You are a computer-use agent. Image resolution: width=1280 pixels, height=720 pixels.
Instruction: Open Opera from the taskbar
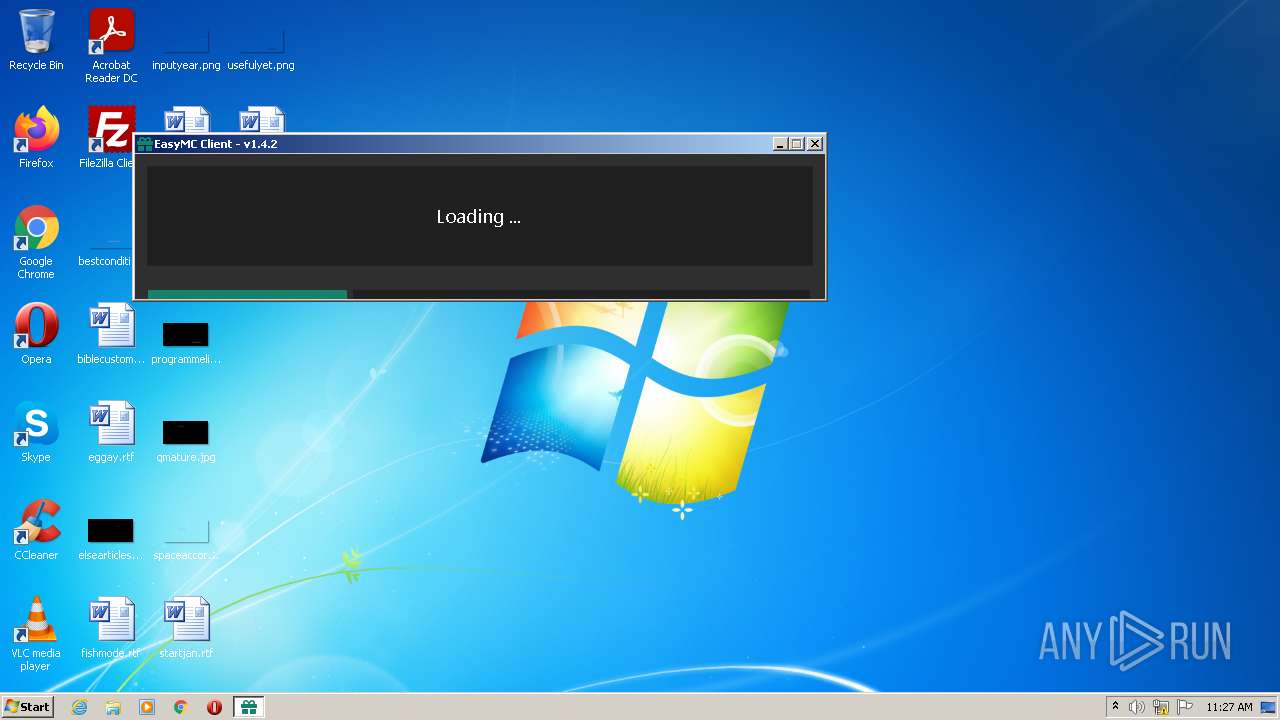pos(214,707)
